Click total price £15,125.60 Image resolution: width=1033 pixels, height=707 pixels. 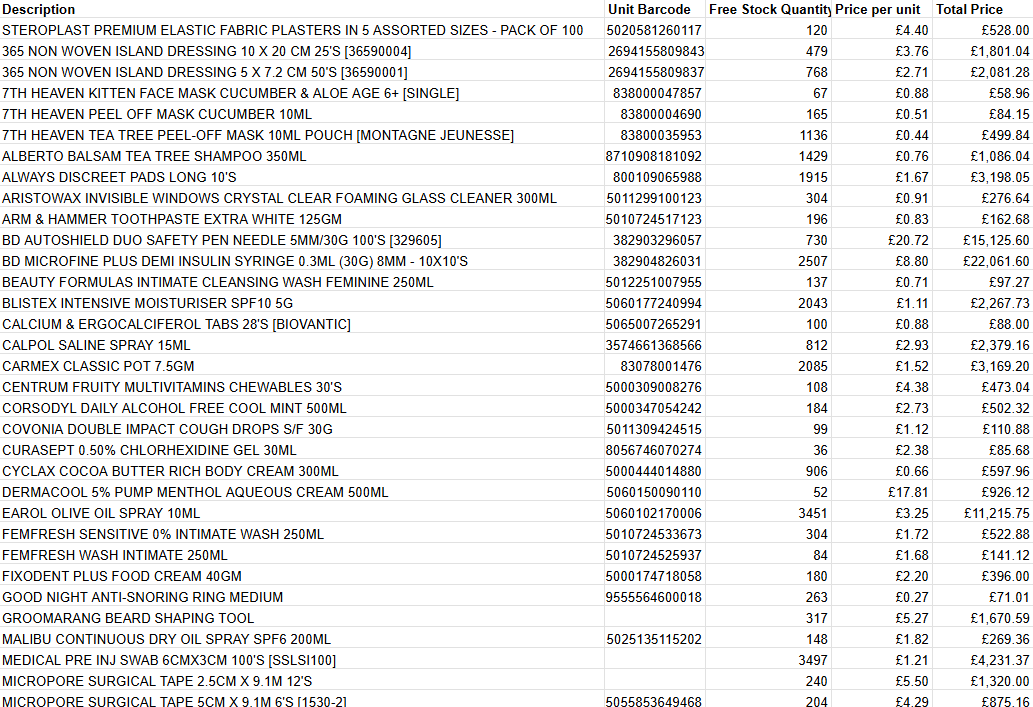pyautogui.click(x=995, y=241)
